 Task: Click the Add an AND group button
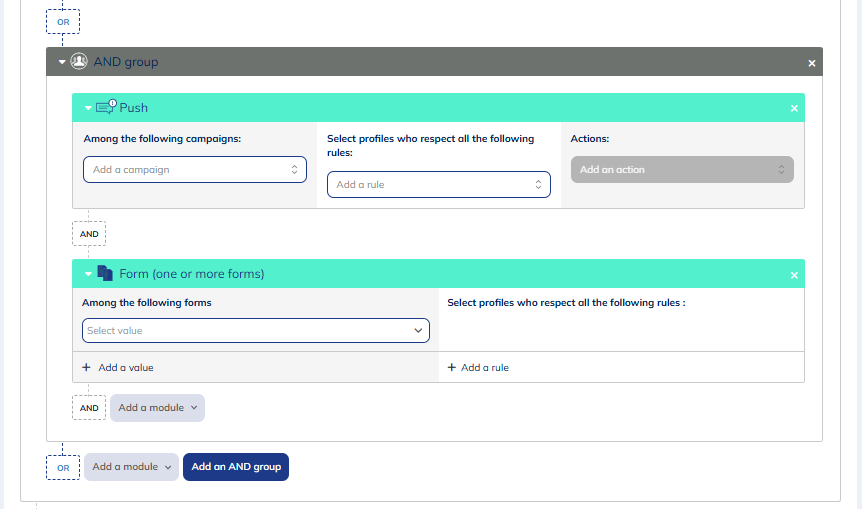(236, 467)
